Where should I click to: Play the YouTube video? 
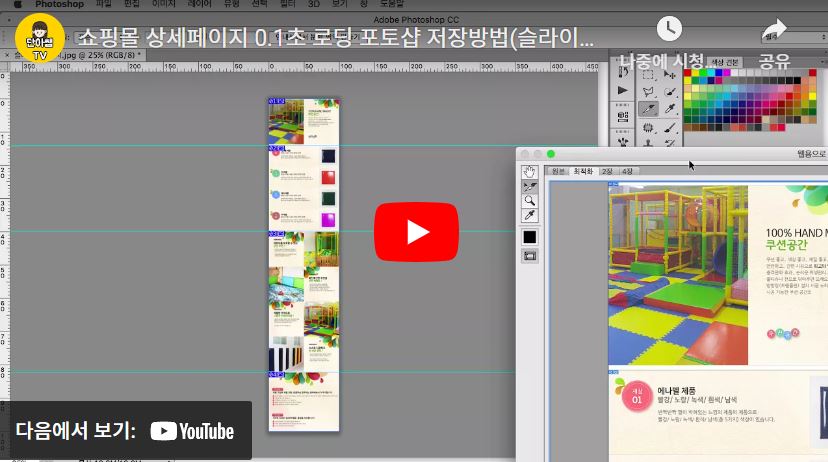[x=416, y=232]
